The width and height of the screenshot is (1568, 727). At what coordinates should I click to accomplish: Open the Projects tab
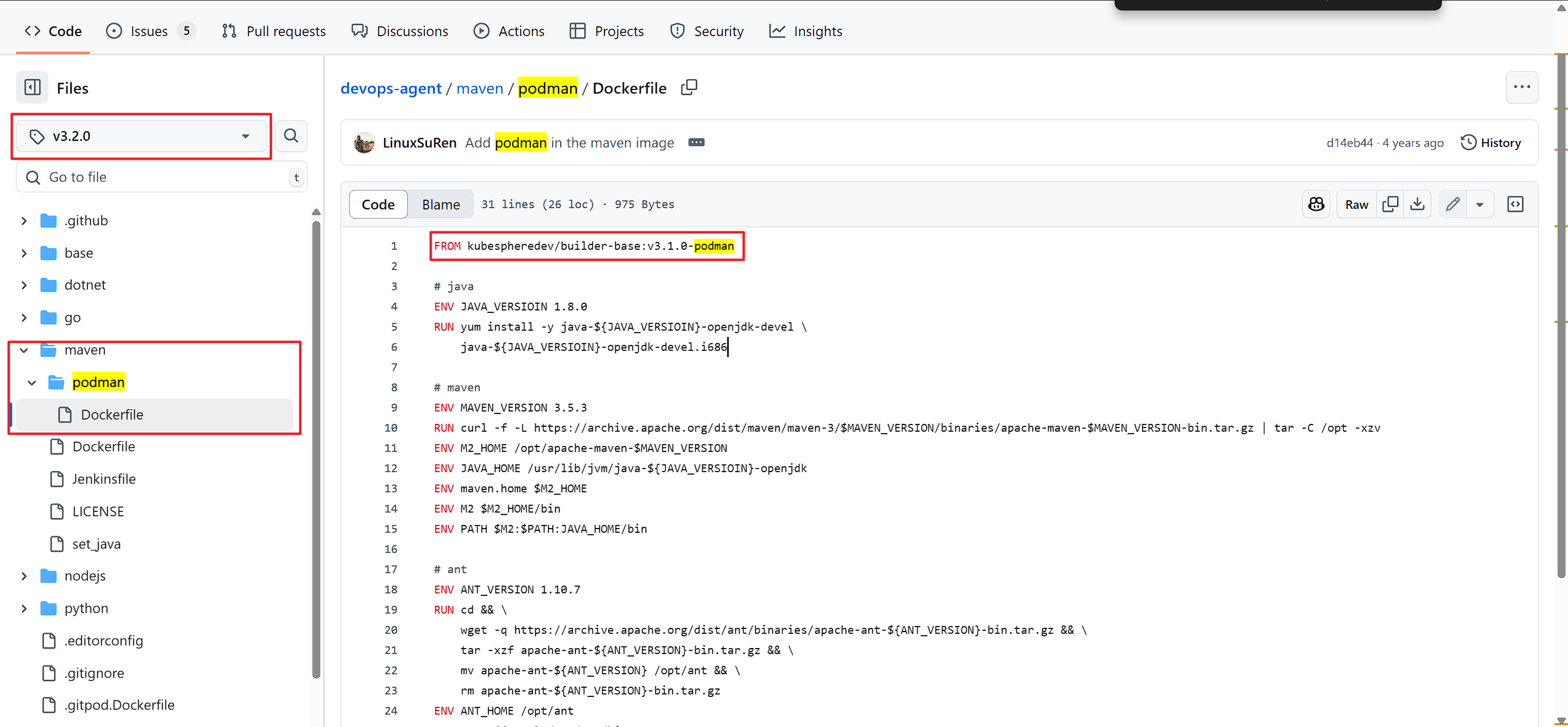pyautogui.click(x=606, y=31)
